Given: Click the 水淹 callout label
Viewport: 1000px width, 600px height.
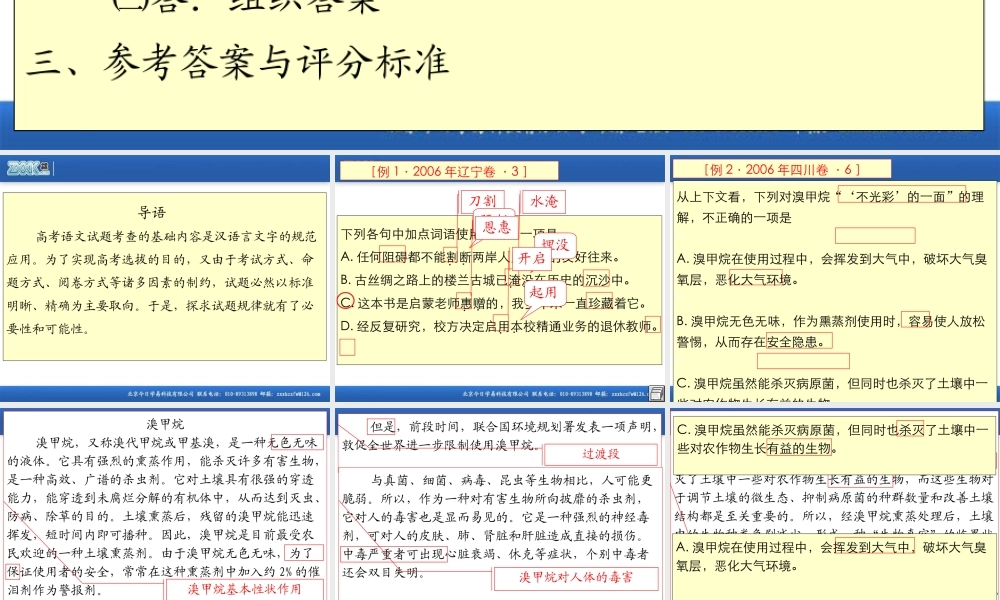Looking at the screenshot, I should point(544,201).
